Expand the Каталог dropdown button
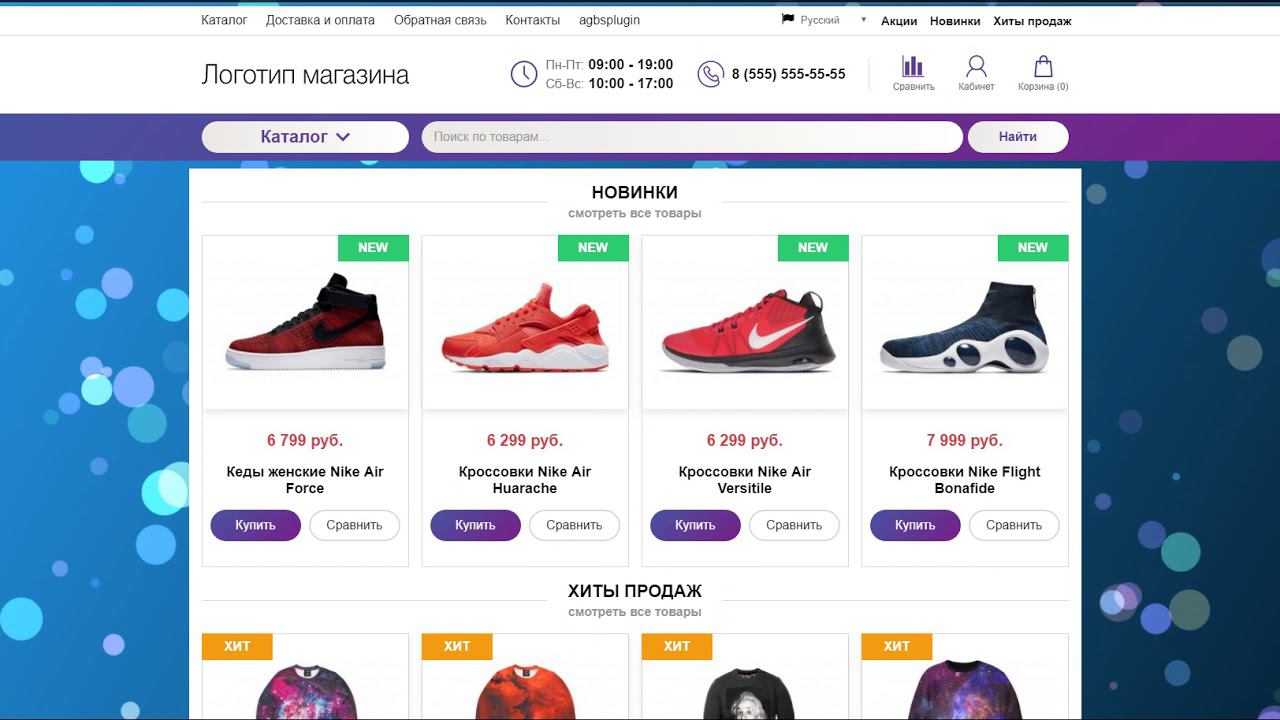 [x=305, y=137]
